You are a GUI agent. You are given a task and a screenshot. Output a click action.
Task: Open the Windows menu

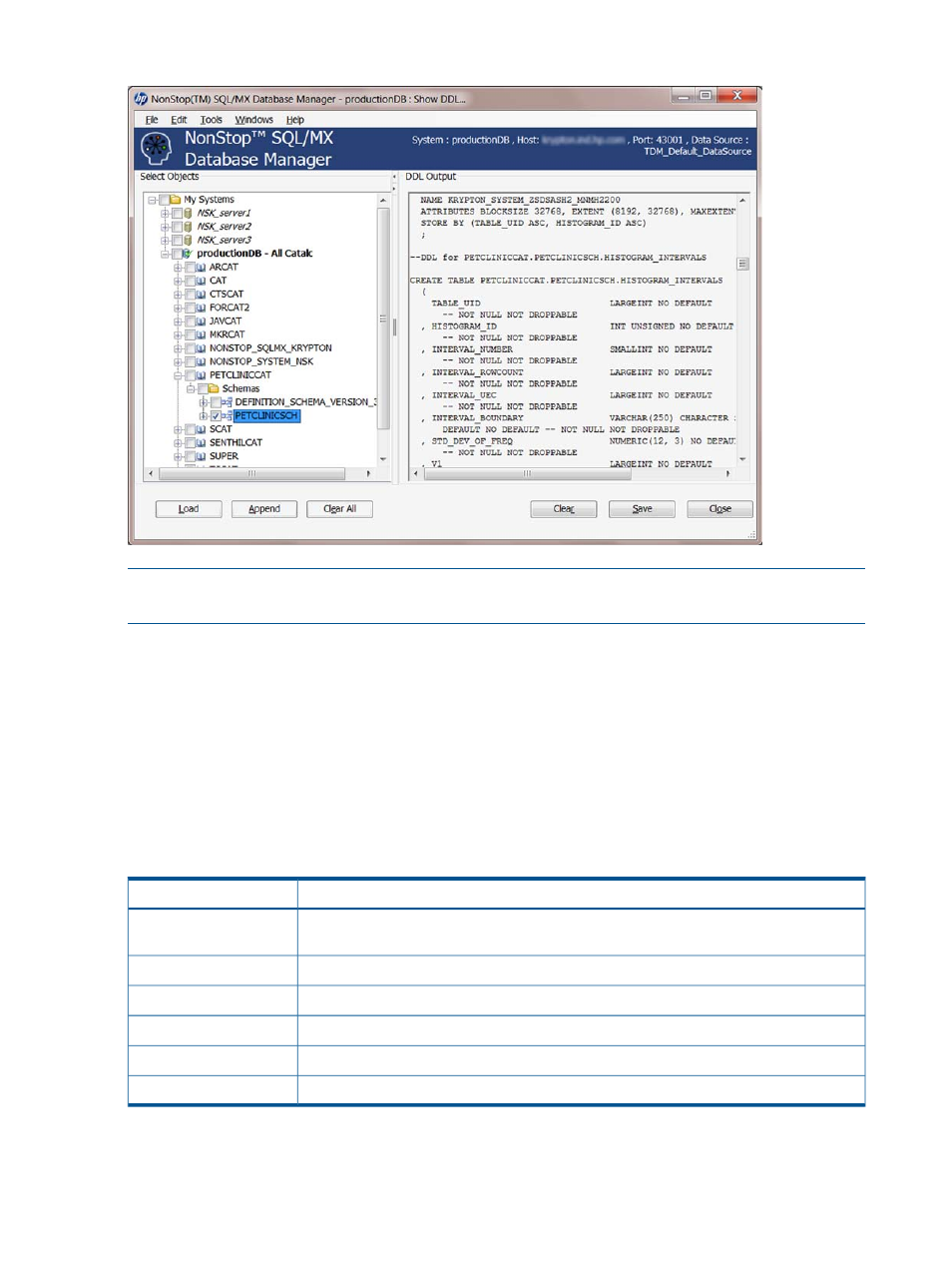pyautogui.click(x=253, y=120)
